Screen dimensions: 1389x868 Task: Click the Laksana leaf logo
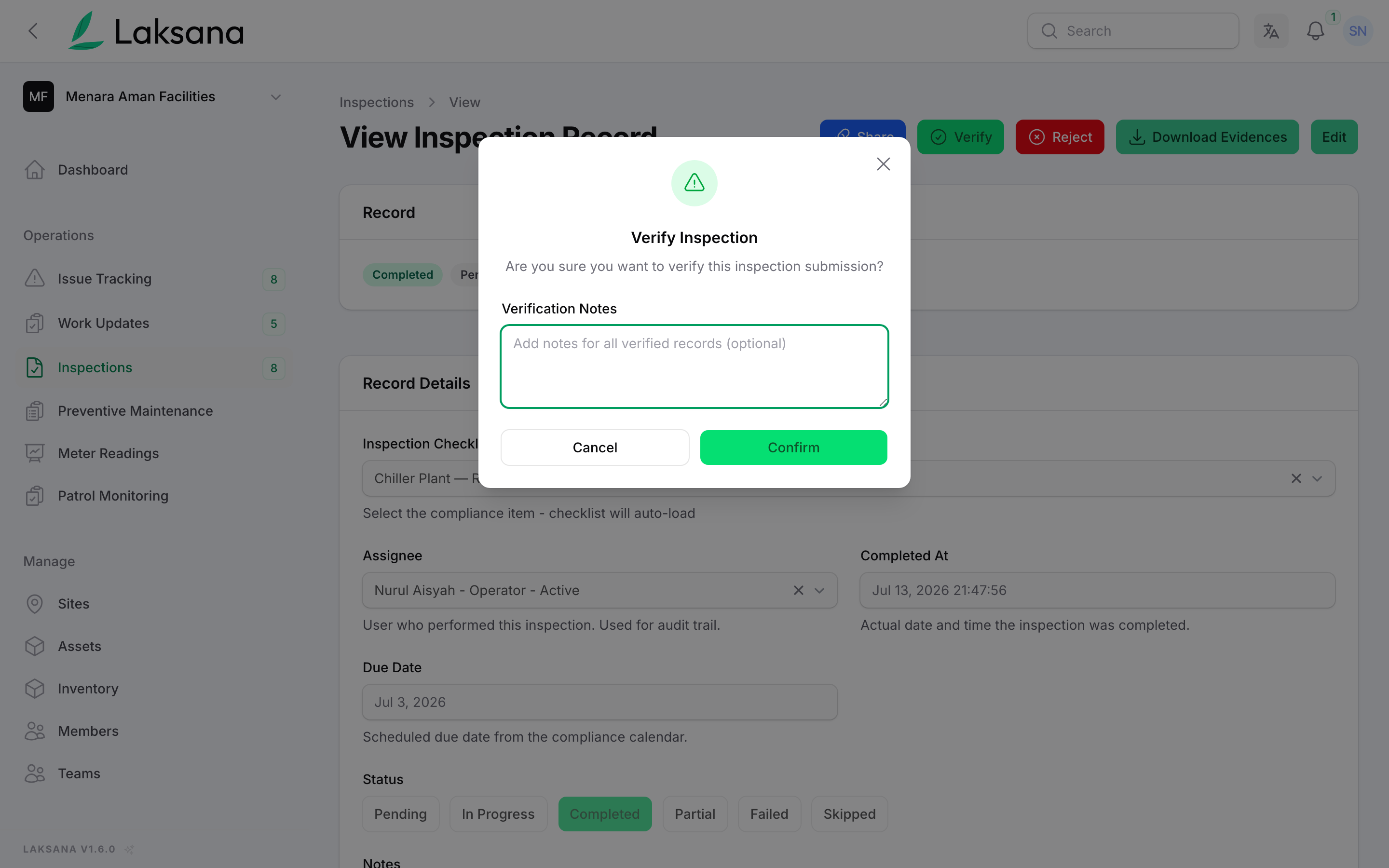(86, 31)
